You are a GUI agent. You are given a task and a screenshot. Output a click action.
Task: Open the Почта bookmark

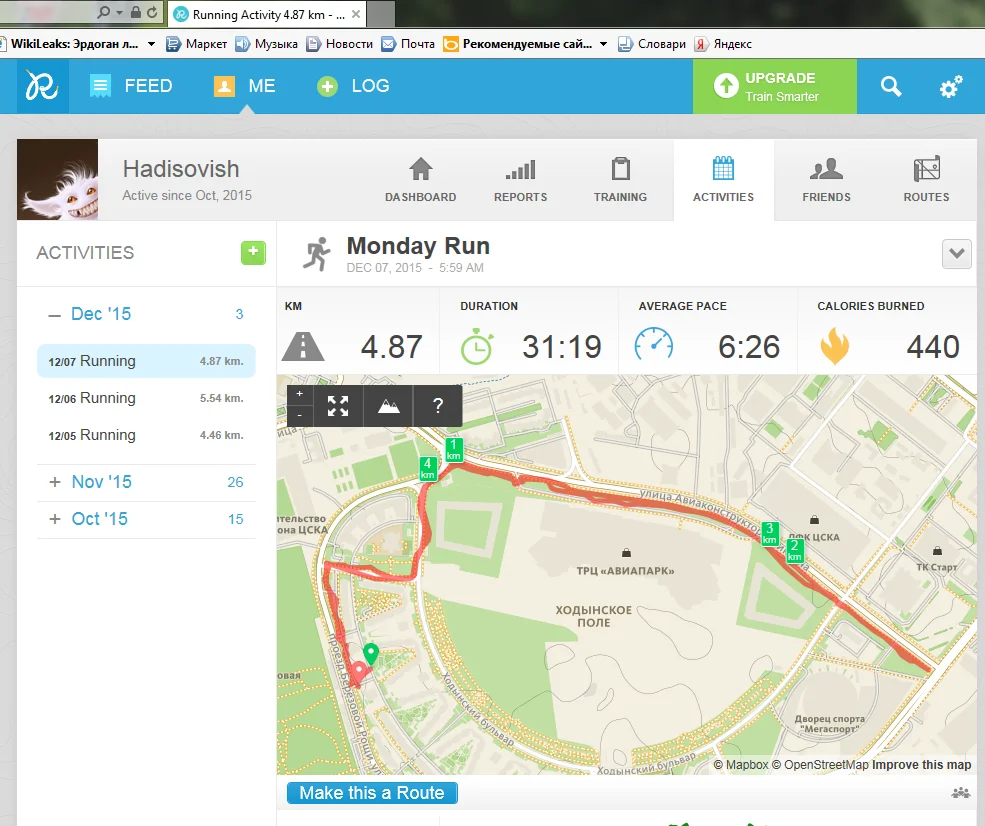[x=408, y=44]
